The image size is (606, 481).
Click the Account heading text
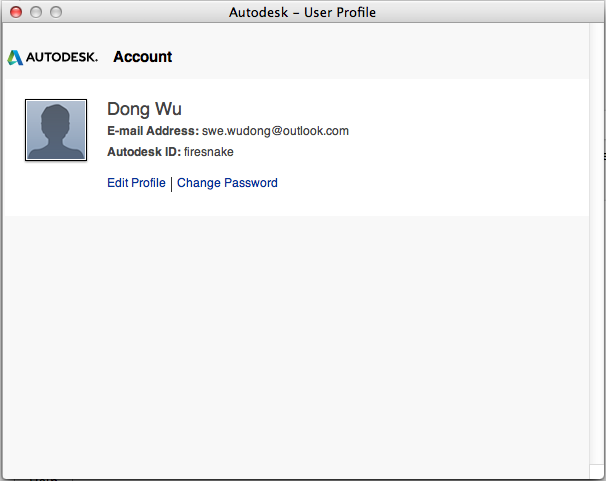(142, 57)
